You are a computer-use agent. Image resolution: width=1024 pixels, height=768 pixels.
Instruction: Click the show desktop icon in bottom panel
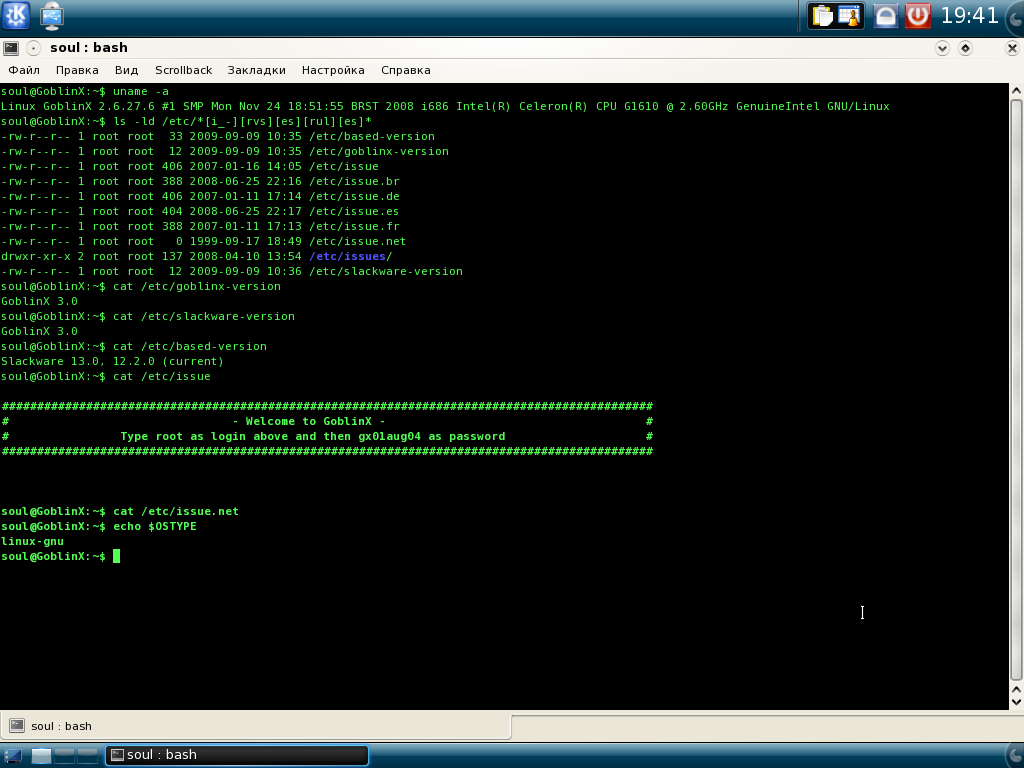13,756
